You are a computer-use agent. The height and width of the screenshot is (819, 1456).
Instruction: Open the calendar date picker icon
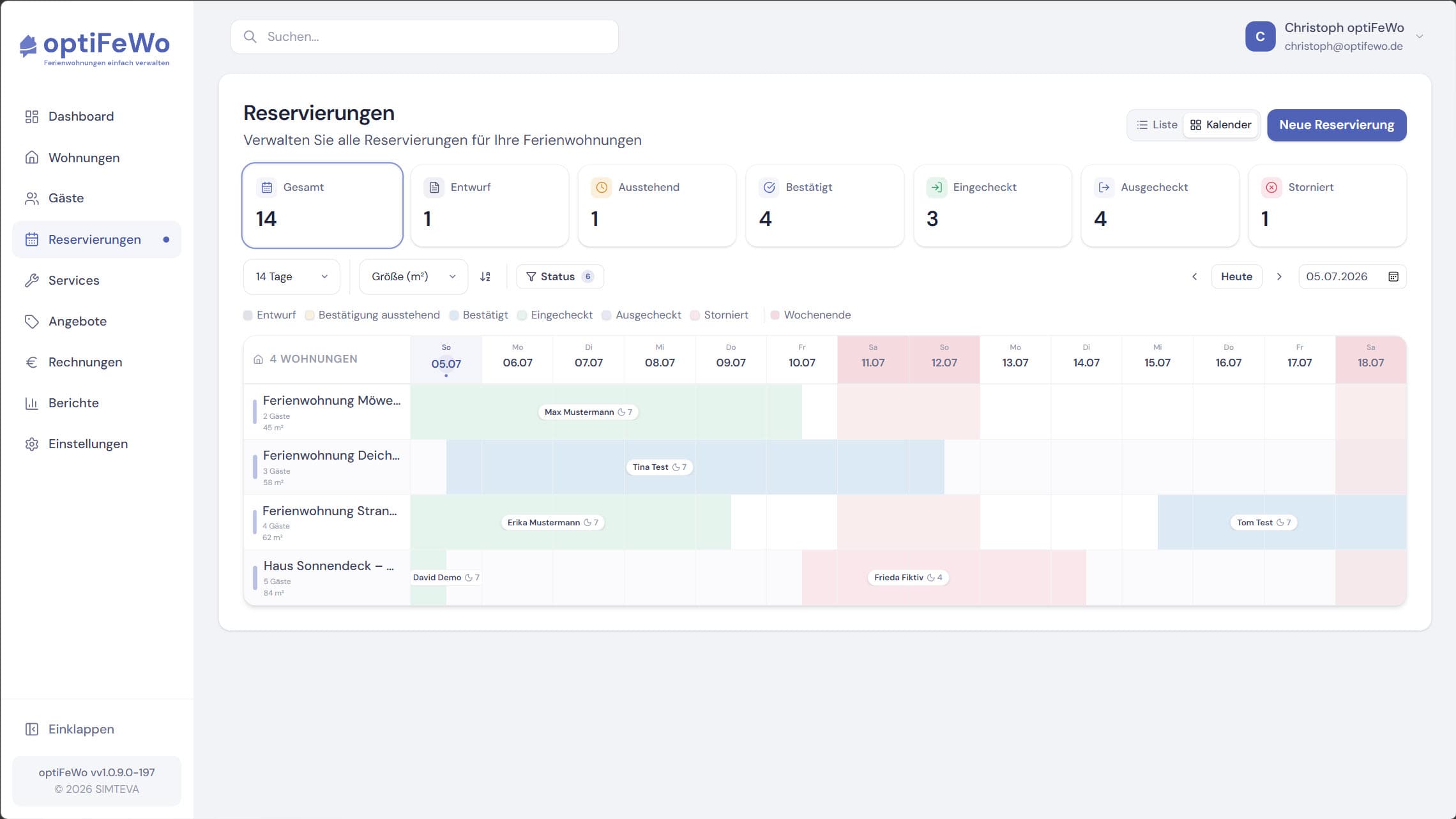(1393, 276)
